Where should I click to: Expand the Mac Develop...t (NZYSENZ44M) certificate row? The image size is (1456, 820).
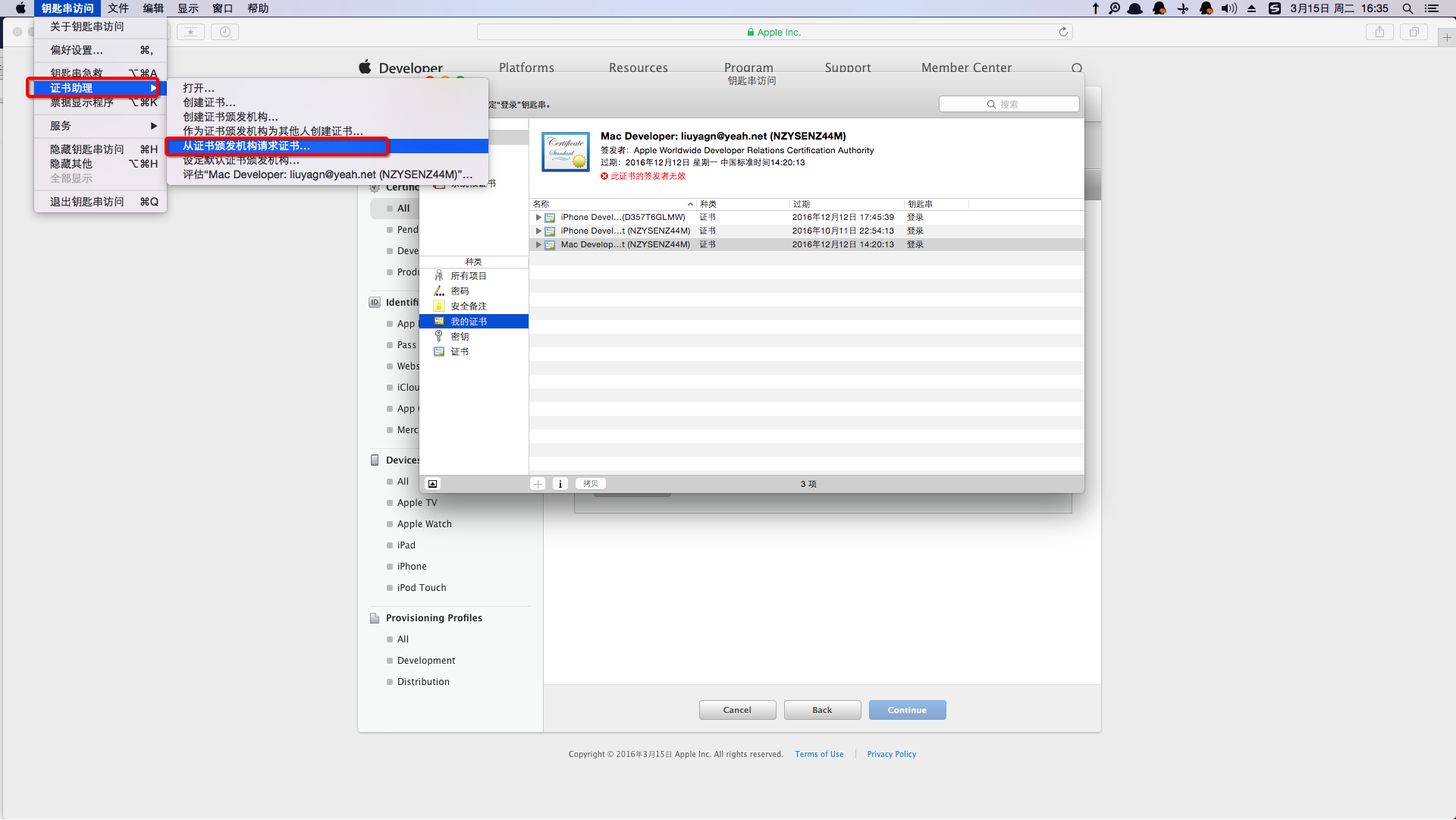point(538,245)
